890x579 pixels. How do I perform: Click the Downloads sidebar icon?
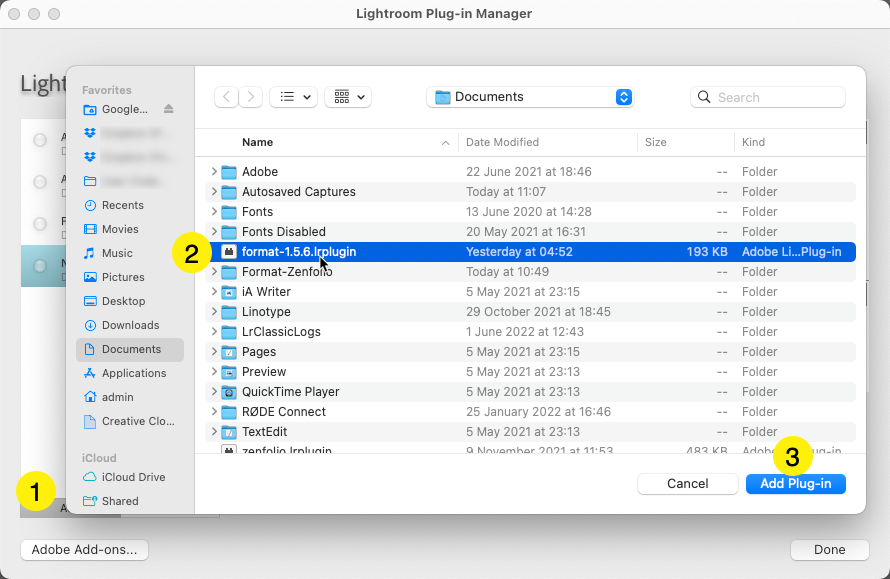click(x=90, y=325)
